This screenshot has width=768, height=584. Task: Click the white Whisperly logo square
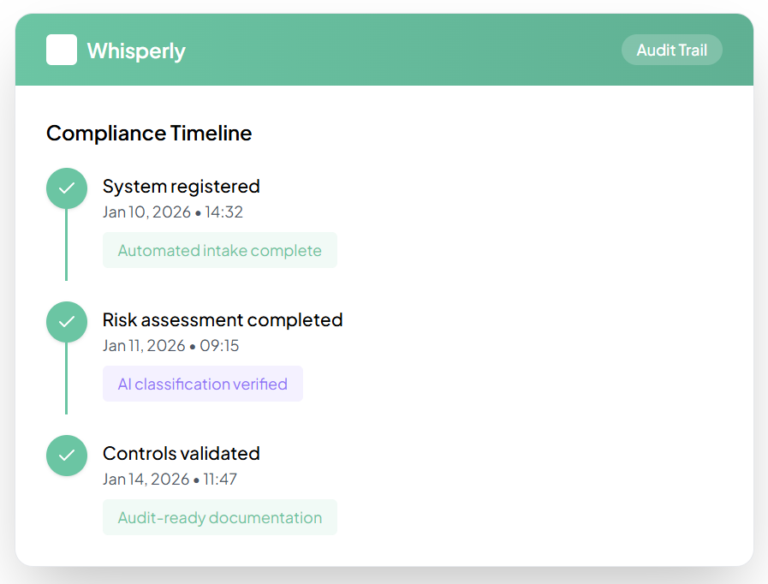pos(61,50)
